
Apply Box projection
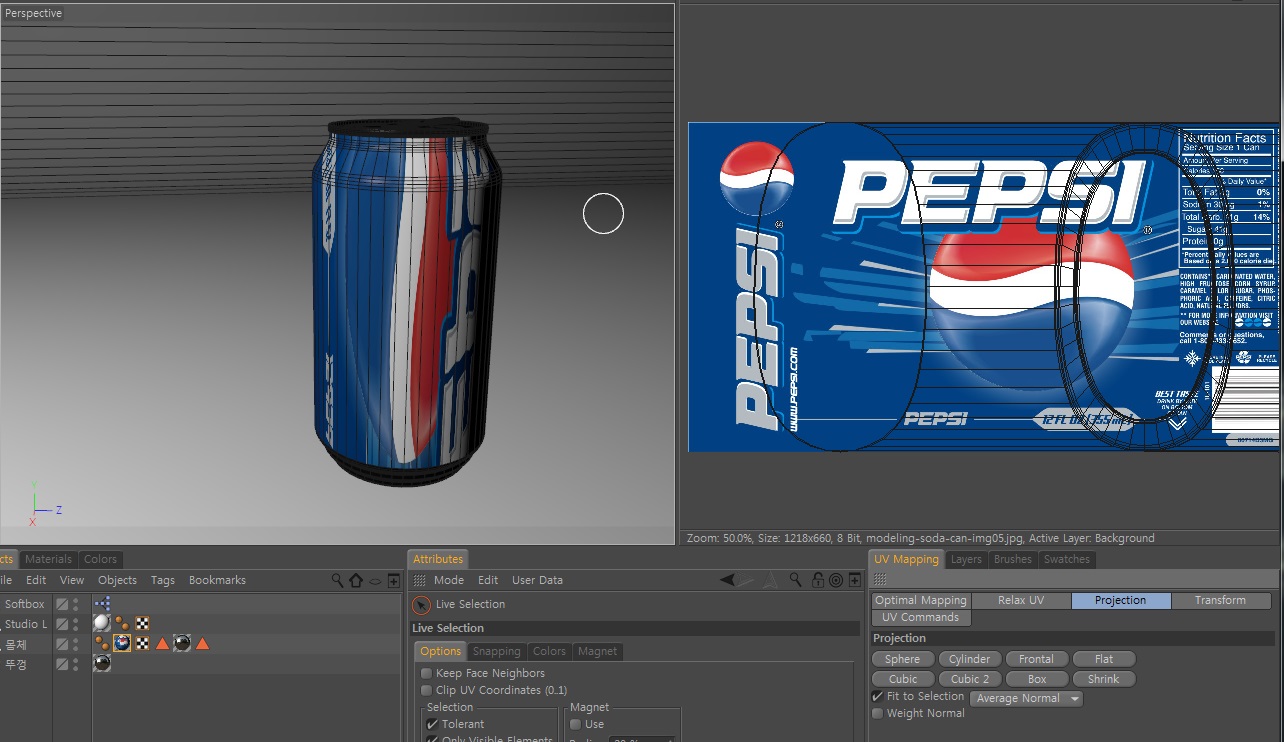1036,679
